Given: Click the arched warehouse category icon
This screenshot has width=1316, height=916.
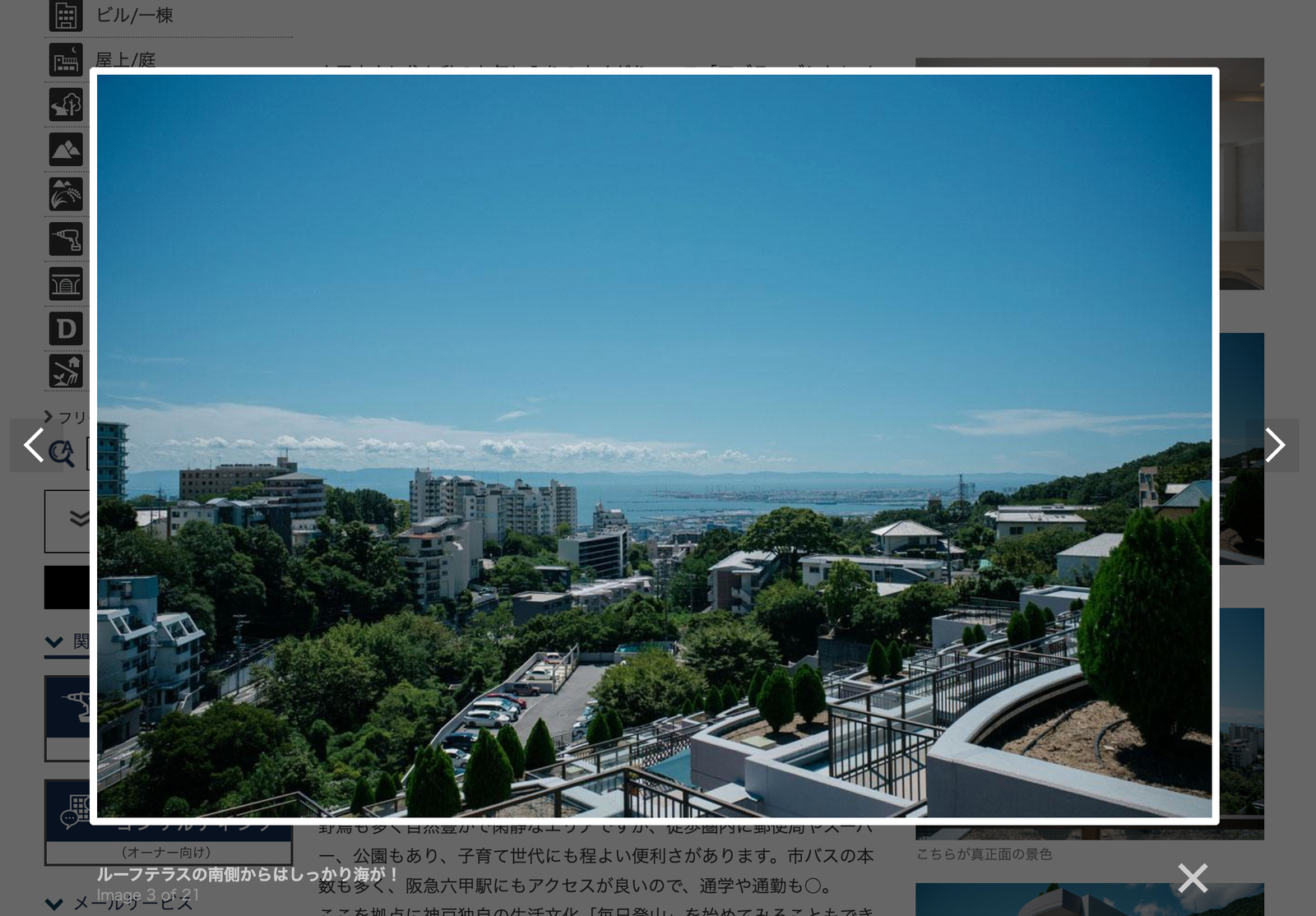Looking at the screenshot, I should point(66,284).
